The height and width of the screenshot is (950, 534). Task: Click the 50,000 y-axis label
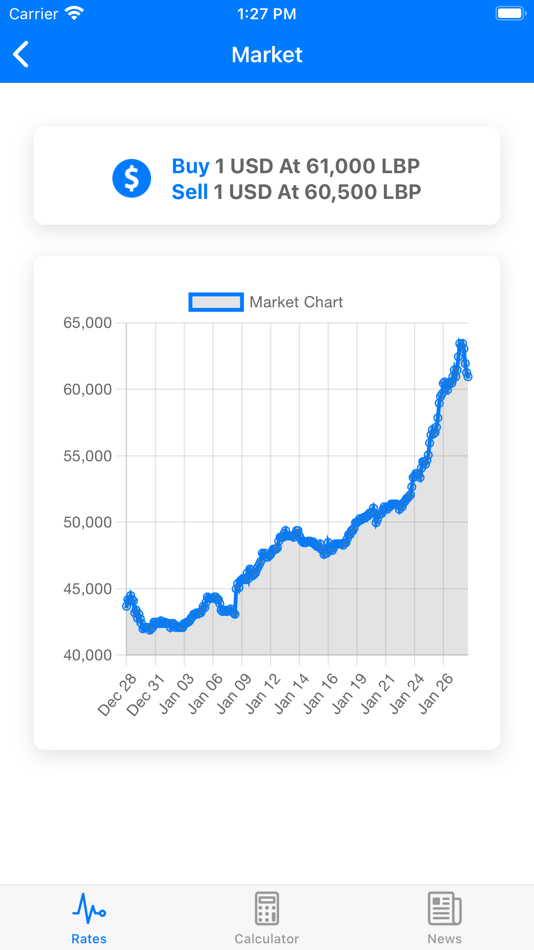pyautogui.click(x=88, y=522)
